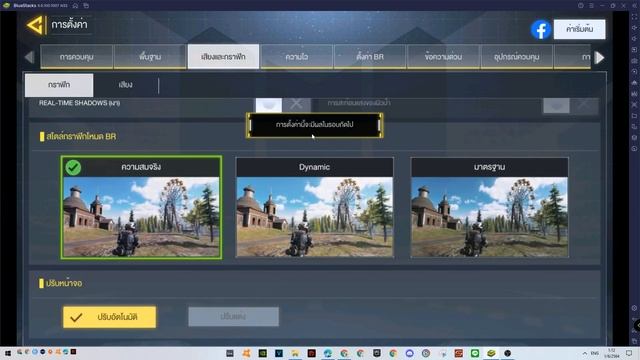Open the Facebook link icon
640x360 pixels.
541,29
